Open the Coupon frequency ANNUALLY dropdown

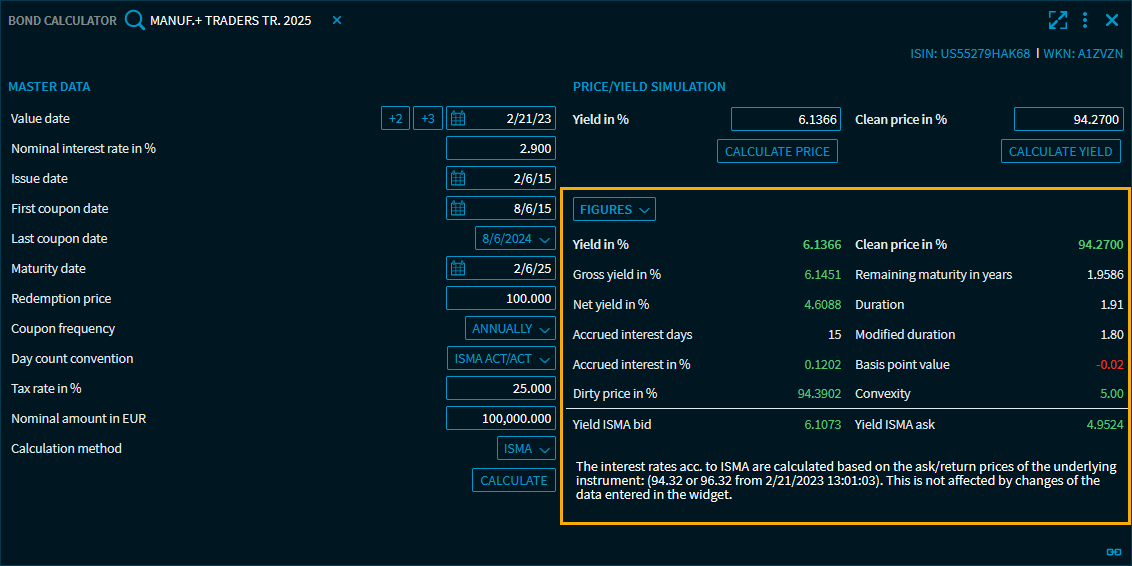click(510, 329)
